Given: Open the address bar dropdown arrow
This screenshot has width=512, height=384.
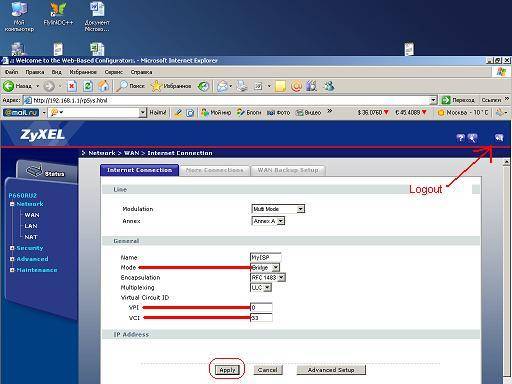Looking at the screenshot, I should 433,100.
